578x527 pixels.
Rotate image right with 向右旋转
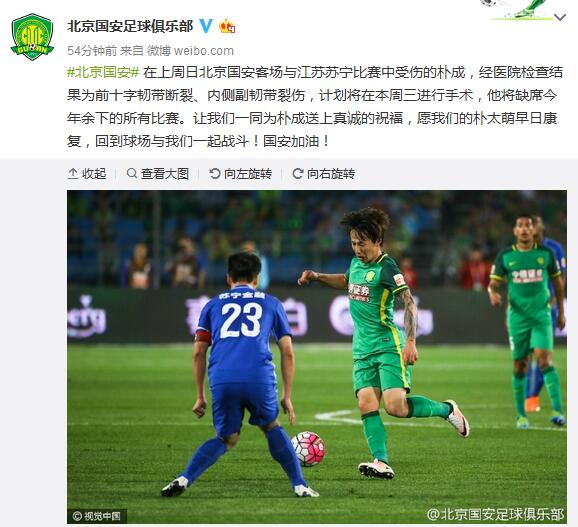323,173
